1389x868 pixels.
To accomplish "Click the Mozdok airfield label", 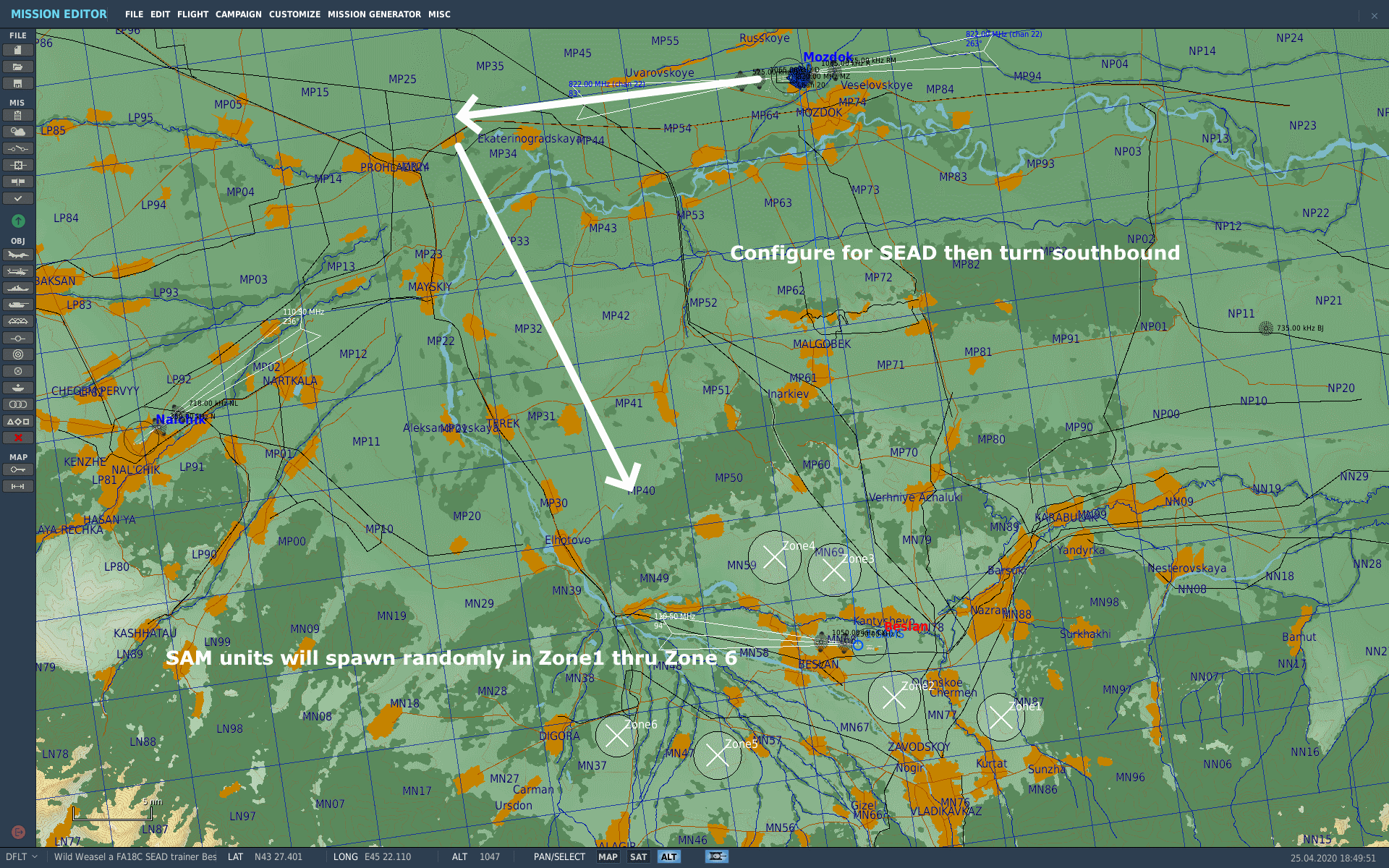I will click(828, 57).
